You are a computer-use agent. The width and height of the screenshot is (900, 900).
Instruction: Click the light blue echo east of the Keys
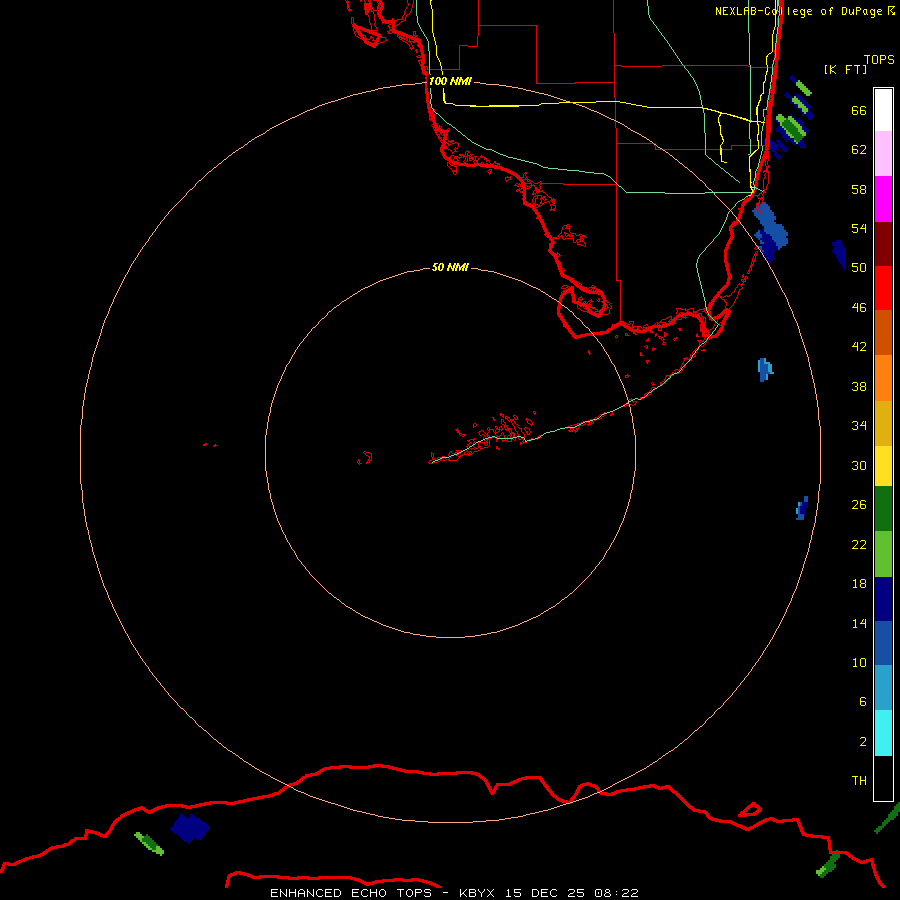tap(765, 369)
